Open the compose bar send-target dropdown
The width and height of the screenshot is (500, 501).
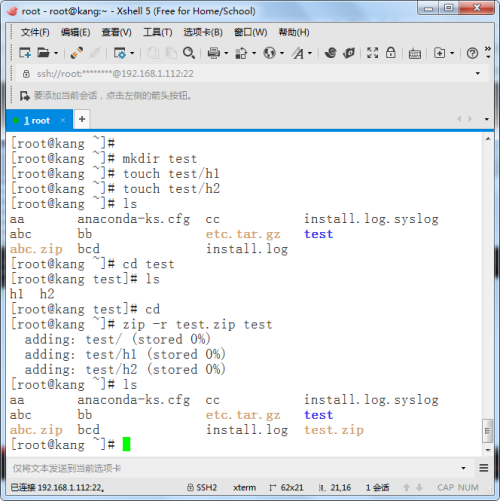coord(463,468)
